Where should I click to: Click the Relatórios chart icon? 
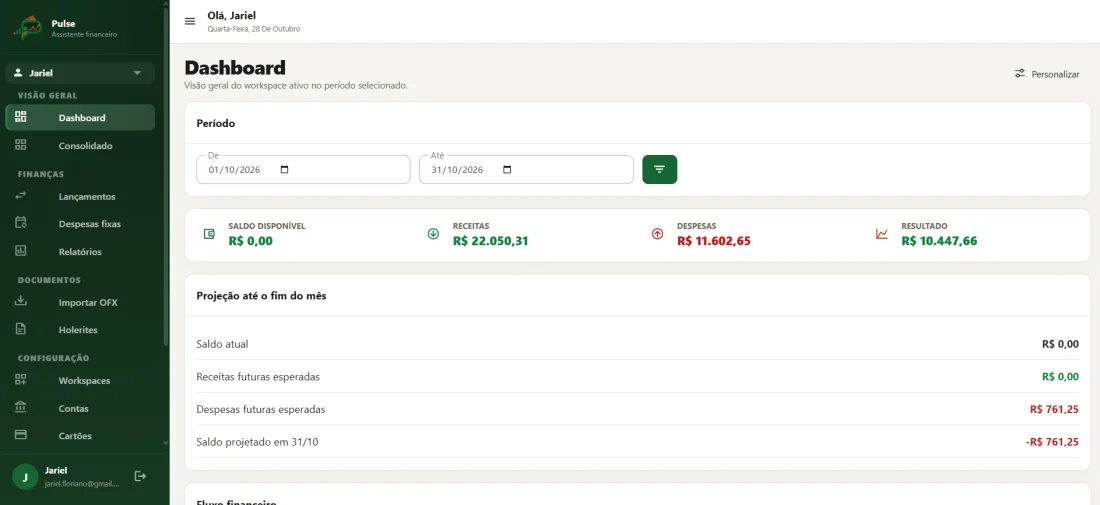(x=21, y=250)
